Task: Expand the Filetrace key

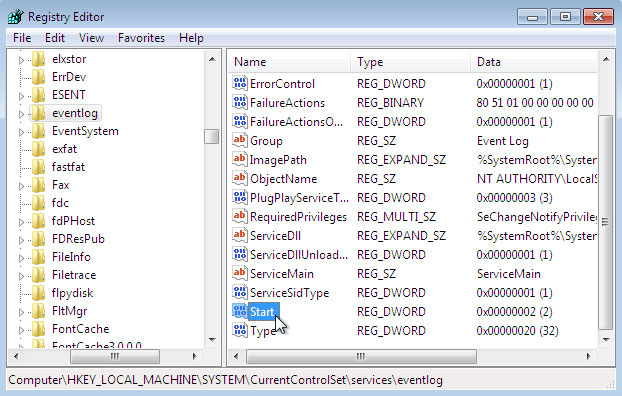Action: (x=21, y=276)
